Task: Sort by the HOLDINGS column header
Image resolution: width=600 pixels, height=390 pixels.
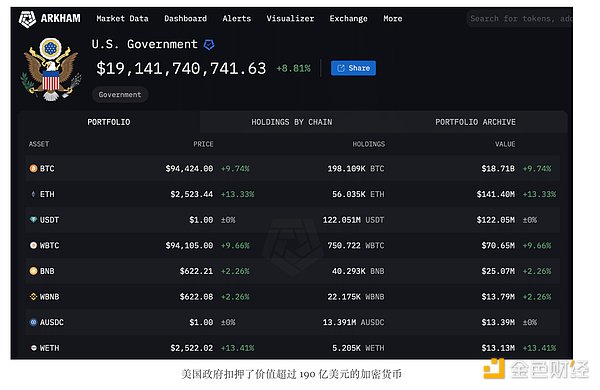Action: pos(369,144)
